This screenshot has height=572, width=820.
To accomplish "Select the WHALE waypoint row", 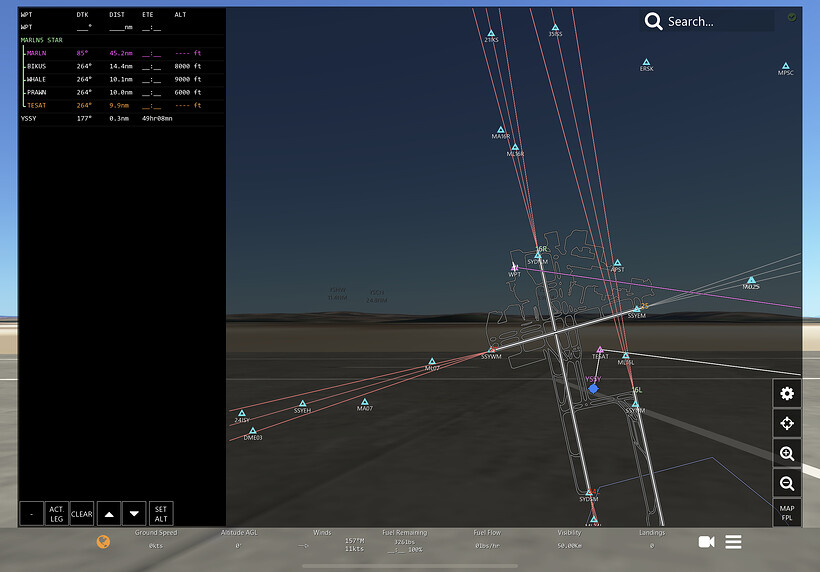I will 121,79.
